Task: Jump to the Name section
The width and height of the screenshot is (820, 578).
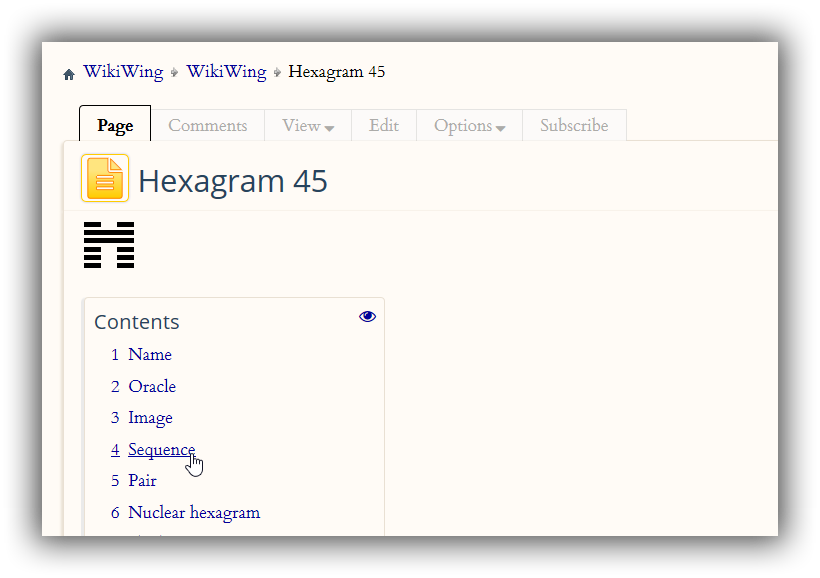Action: [150, 355]
